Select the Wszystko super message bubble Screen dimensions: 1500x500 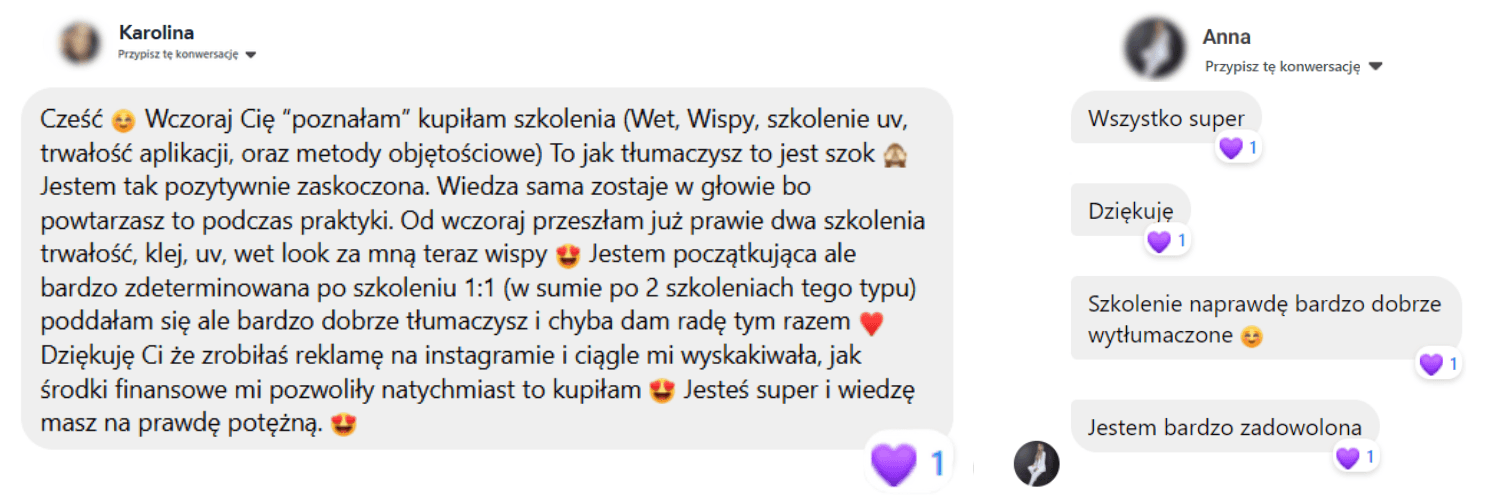tap(1166, 118)
